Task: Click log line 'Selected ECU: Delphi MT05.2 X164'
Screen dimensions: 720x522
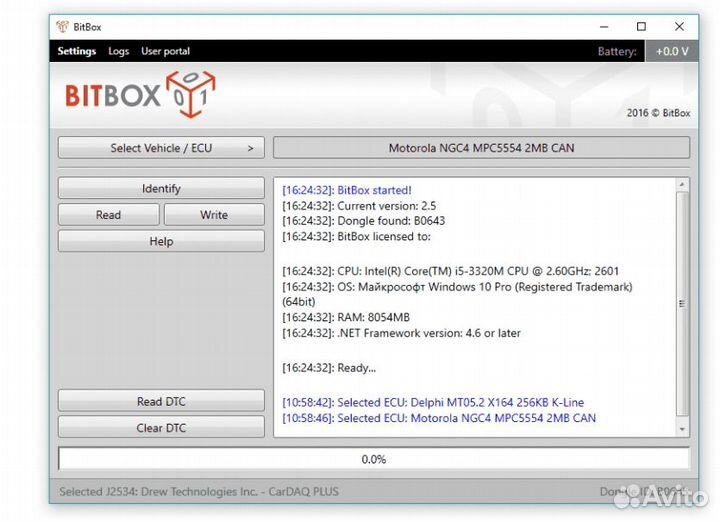Action: point(433,402)
